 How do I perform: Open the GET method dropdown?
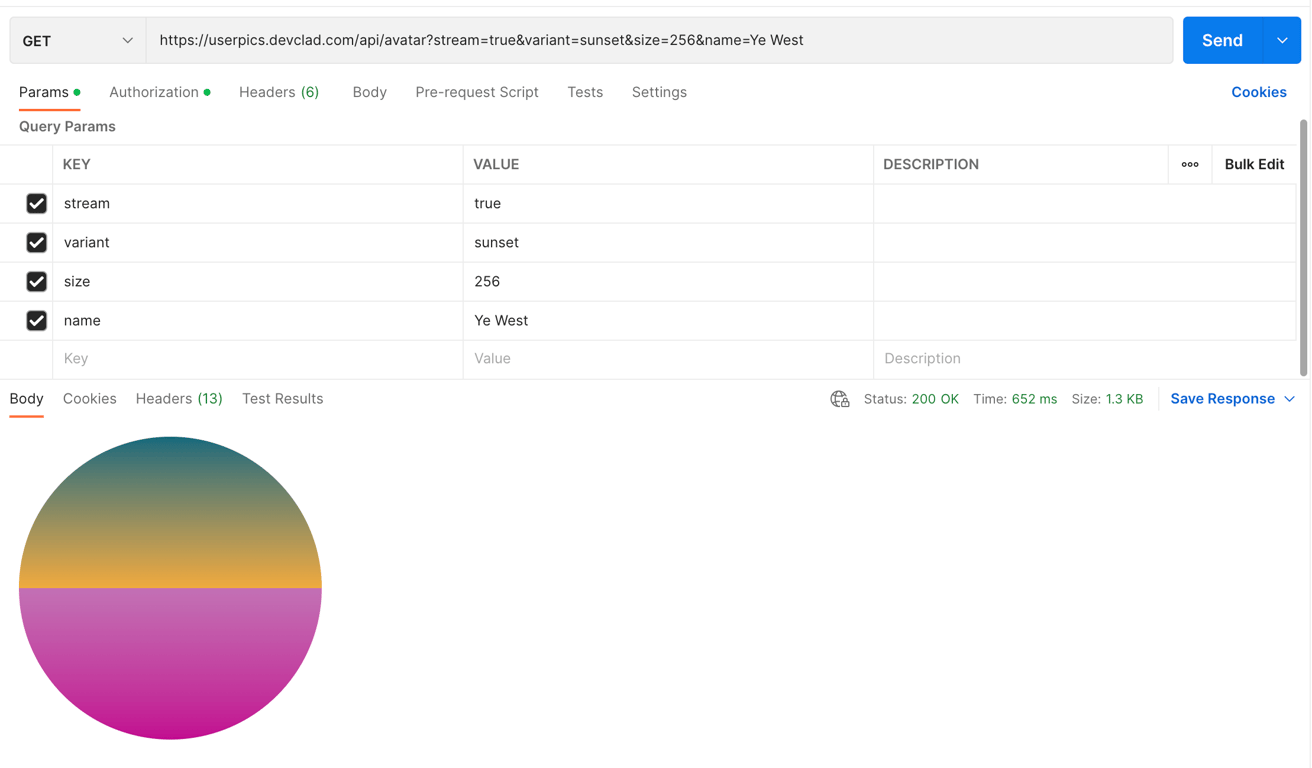(78, 41)
